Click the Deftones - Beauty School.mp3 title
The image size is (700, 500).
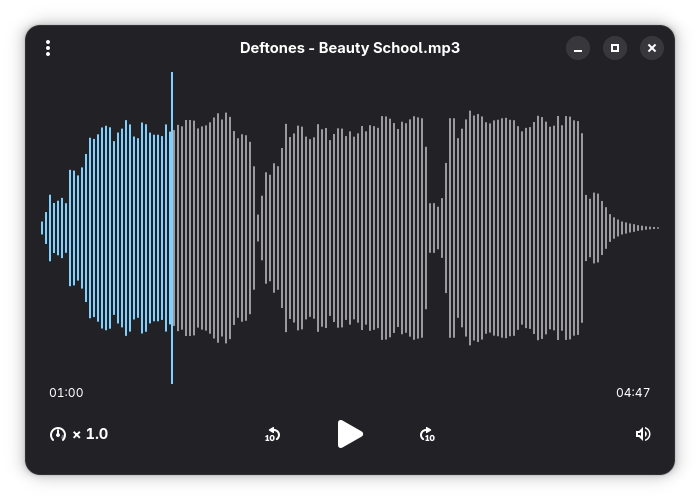(350, 48)
